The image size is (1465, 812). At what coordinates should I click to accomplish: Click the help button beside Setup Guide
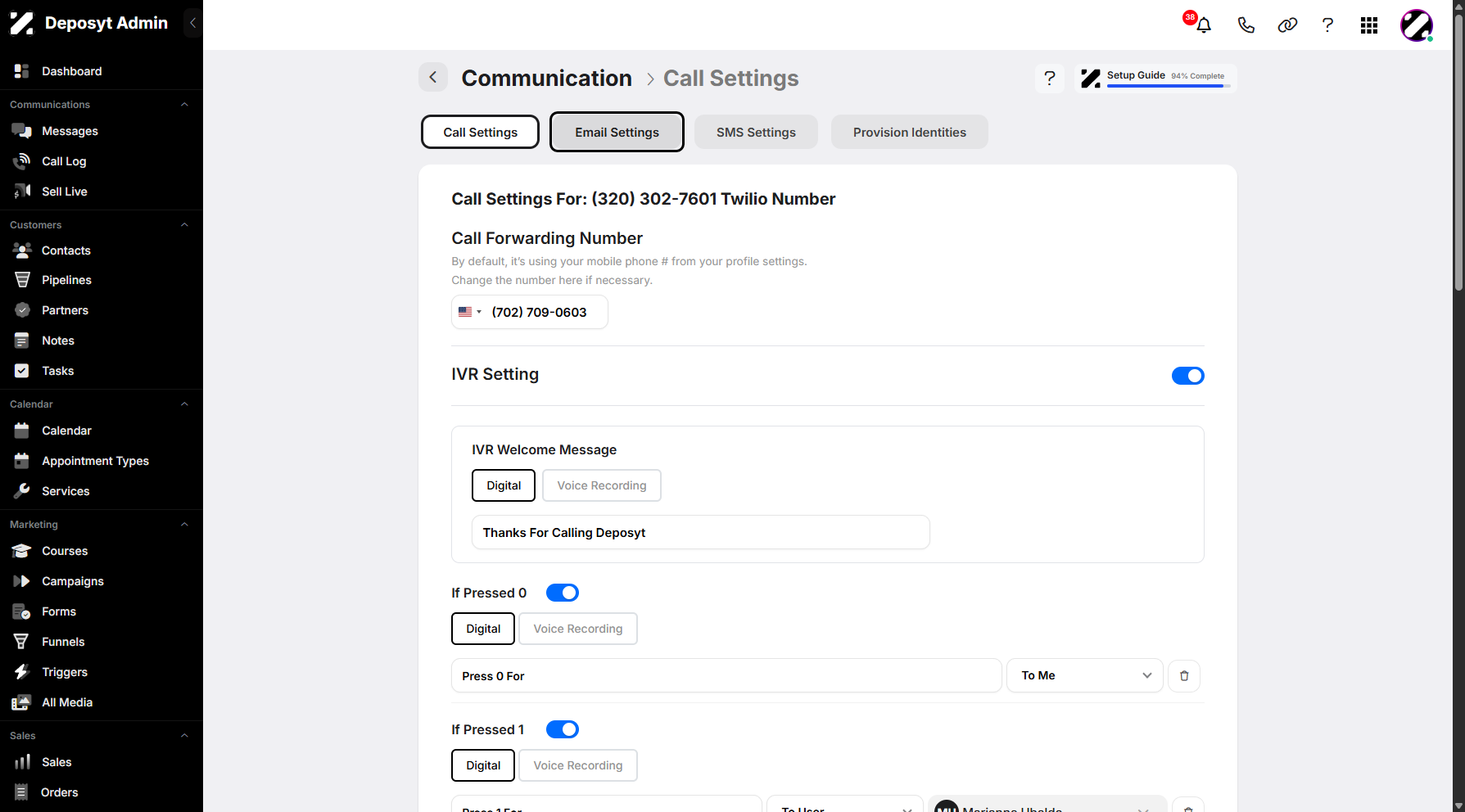[x=1050, y=79]
